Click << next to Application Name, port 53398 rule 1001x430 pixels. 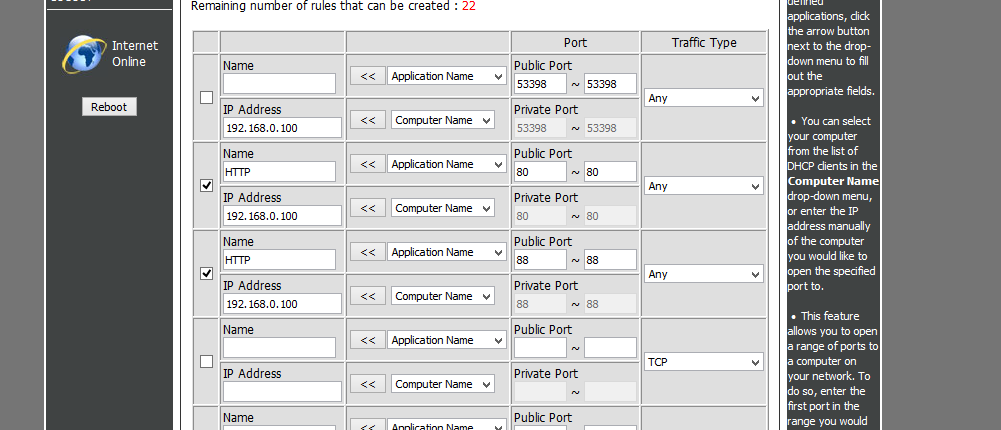coord(368,76)
